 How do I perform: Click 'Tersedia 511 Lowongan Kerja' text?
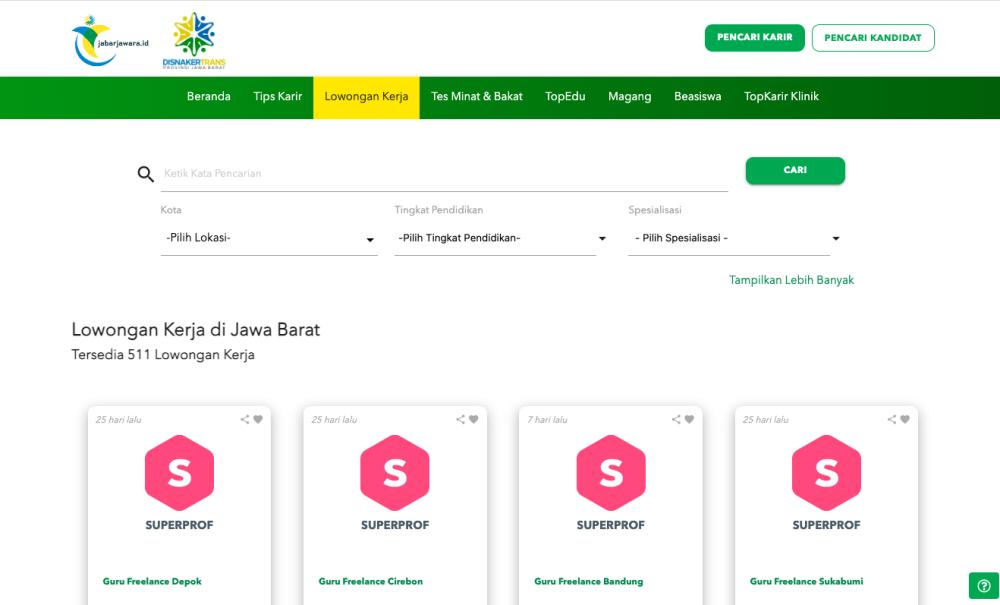(x=163, y=355)
